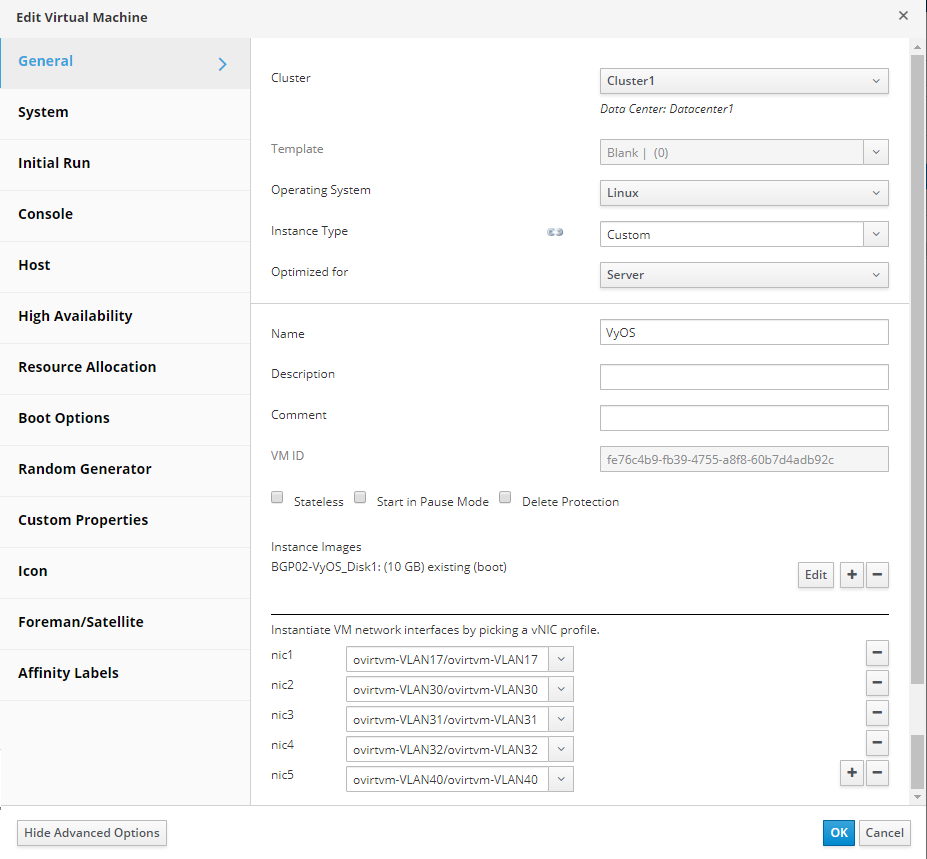Remove nic3 network interface
Image resolution: width=927 pixels, height=859 pixels.
tap(877, 713)
